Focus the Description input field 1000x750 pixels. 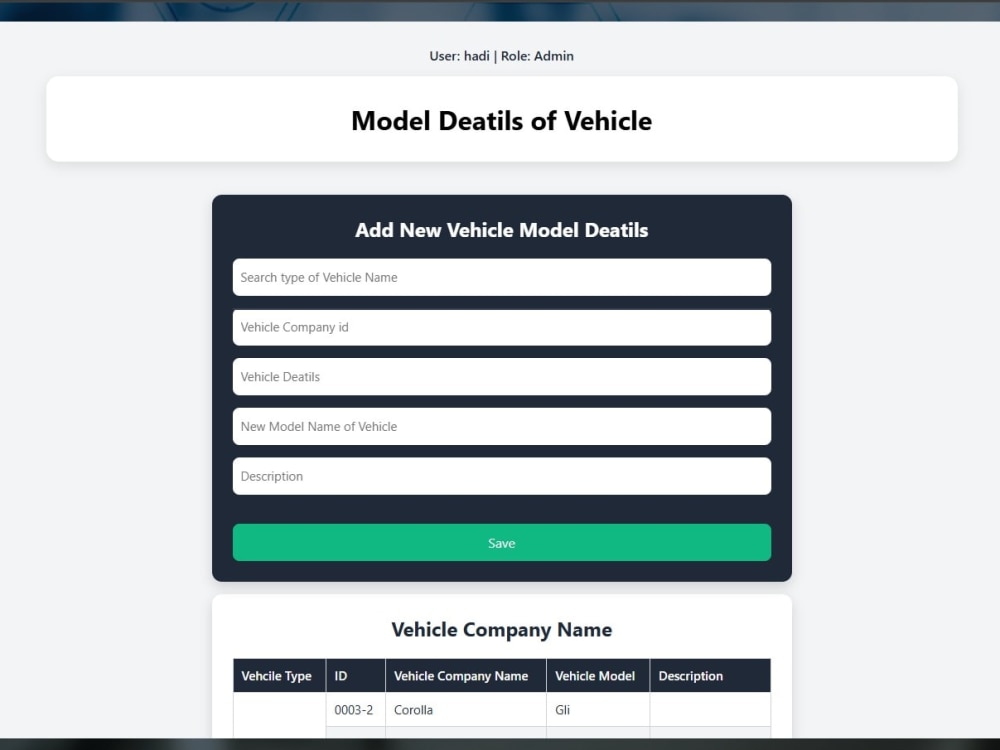point(501,476)
